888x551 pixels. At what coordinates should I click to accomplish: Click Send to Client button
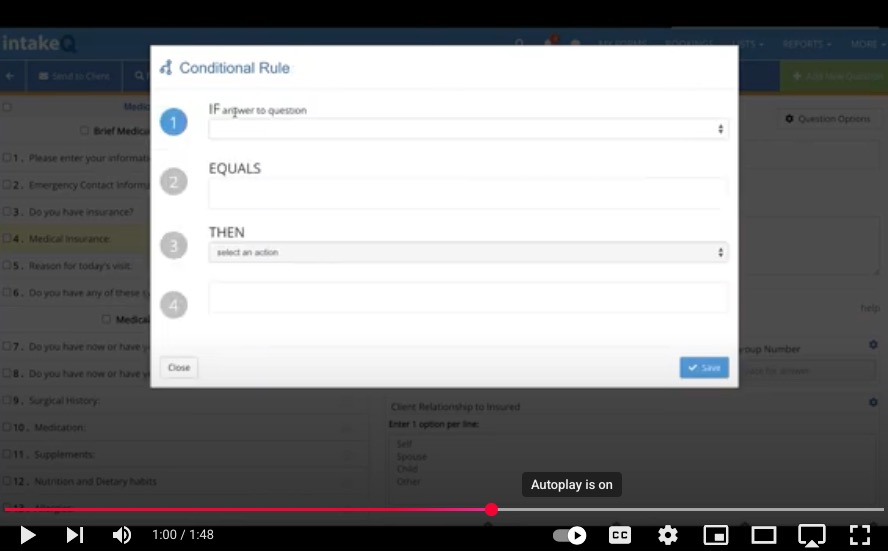coord(74,76)
